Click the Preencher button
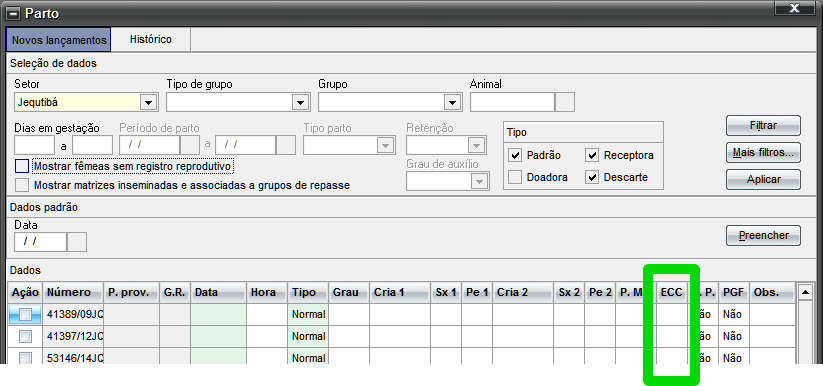This screenshot has height=386, width=823. pos(763,235)
